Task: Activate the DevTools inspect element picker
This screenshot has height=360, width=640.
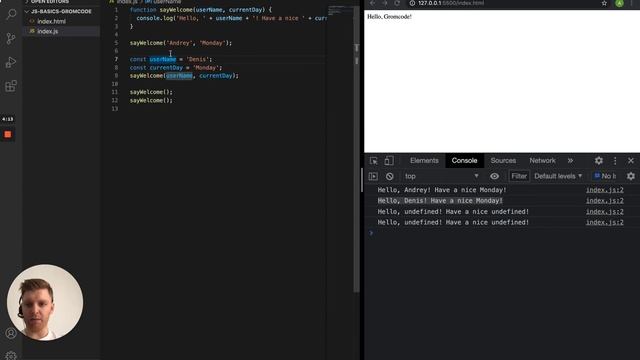Action: [x=373, y=161]
